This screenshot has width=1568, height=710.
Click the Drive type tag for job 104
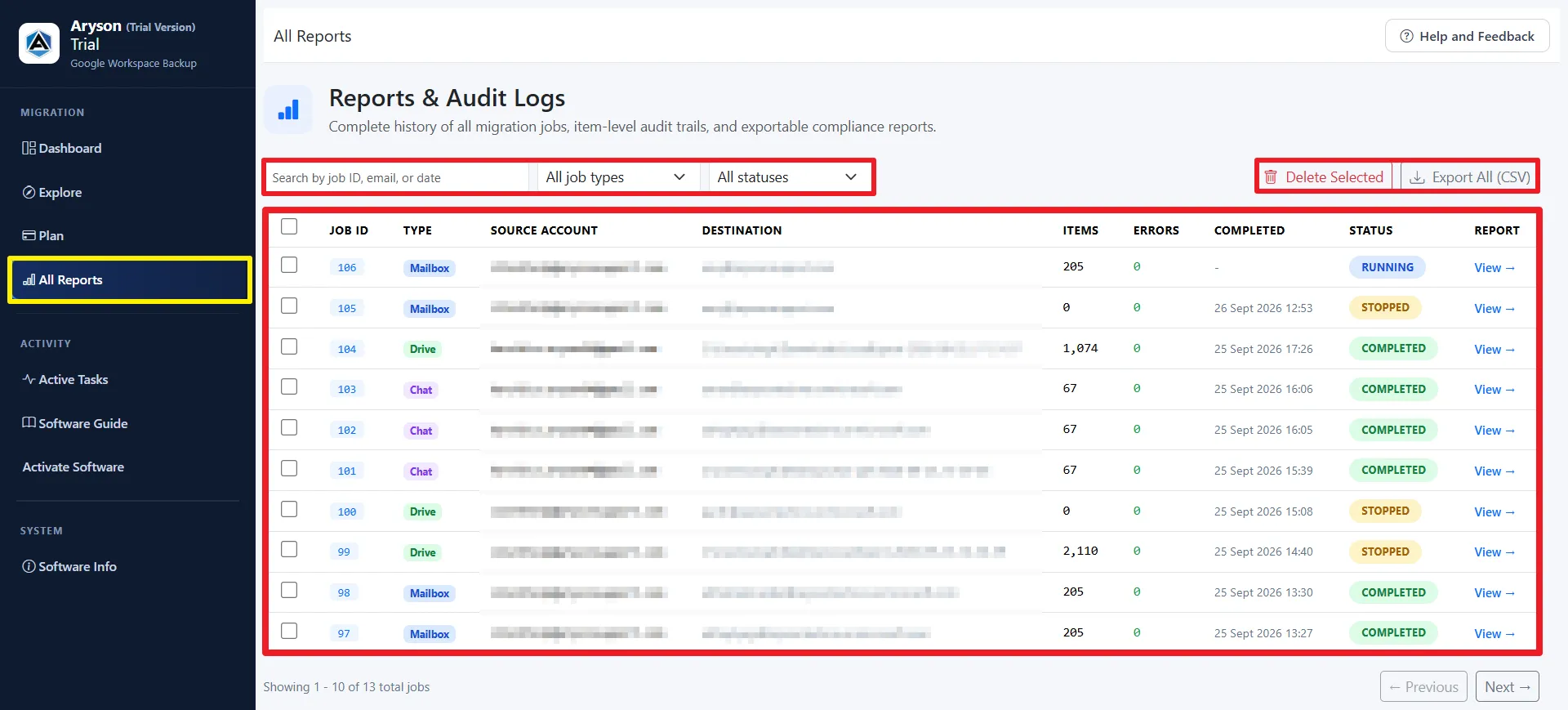tap(422, 349)
